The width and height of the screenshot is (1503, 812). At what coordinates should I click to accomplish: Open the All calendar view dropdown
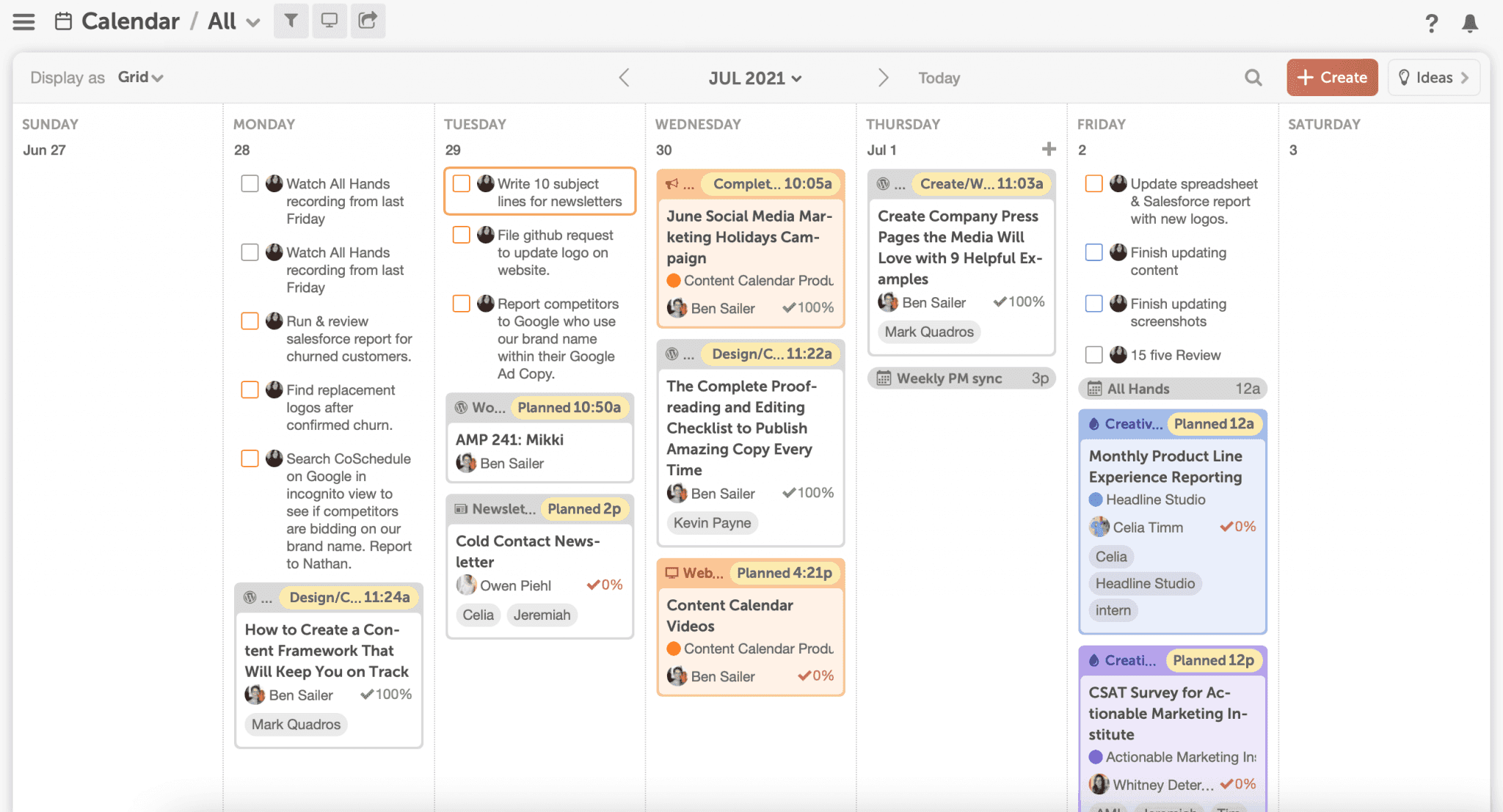(x=234, y=21)
